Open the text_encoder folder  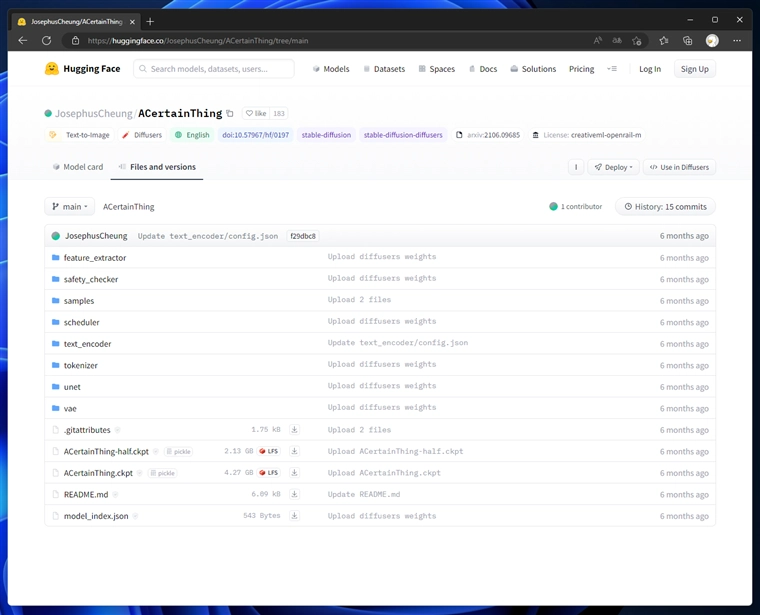88,344
